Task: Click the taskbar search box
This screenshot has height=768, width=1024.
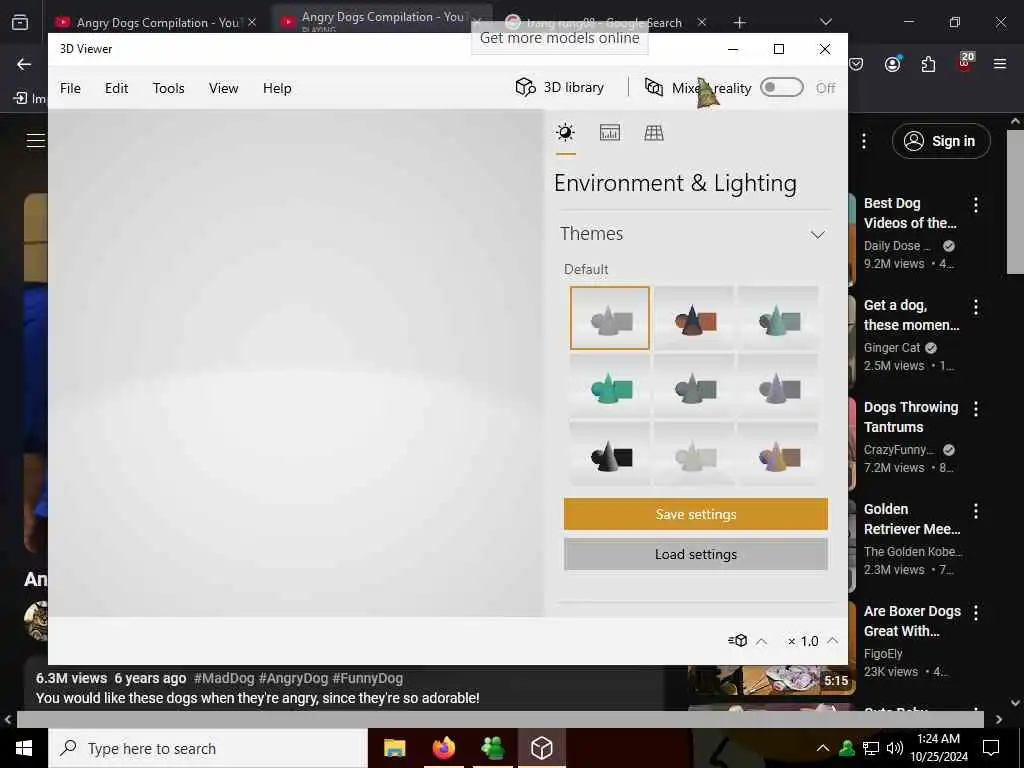Action: pos(208,748)
